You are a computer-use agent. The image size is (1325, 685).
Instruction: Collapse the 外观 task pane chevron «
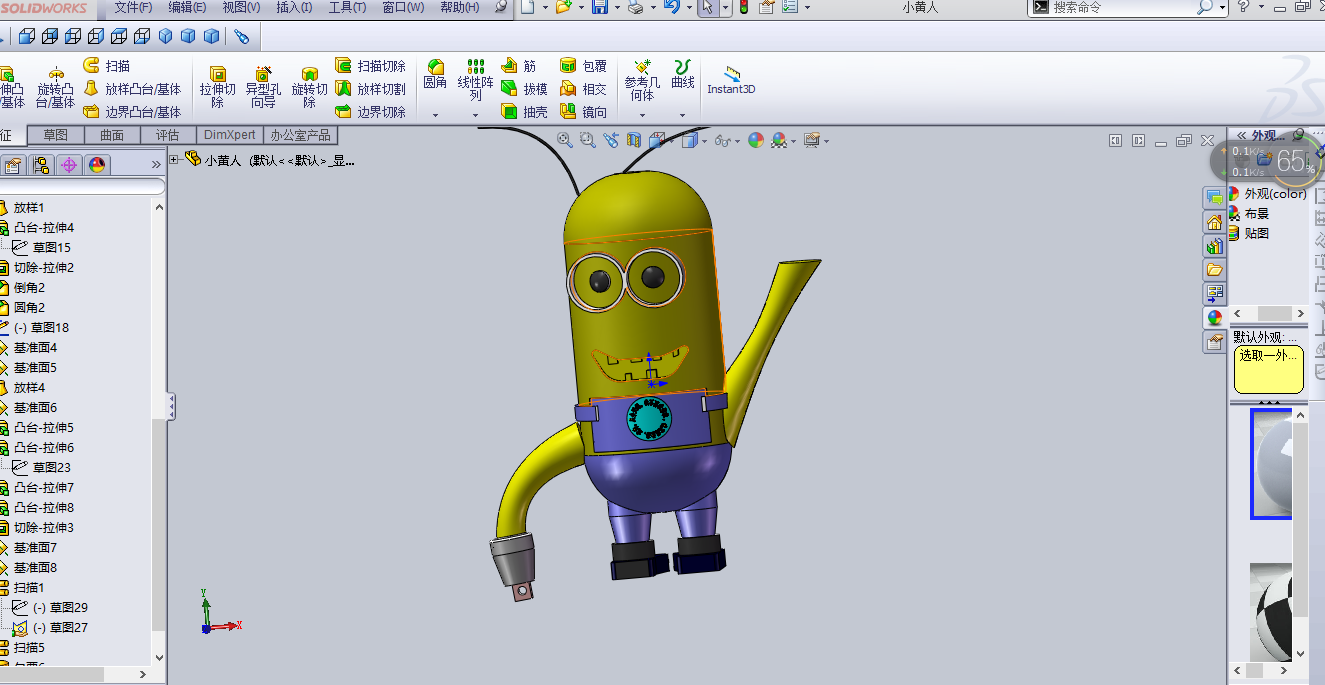(x=1242, y=136)
